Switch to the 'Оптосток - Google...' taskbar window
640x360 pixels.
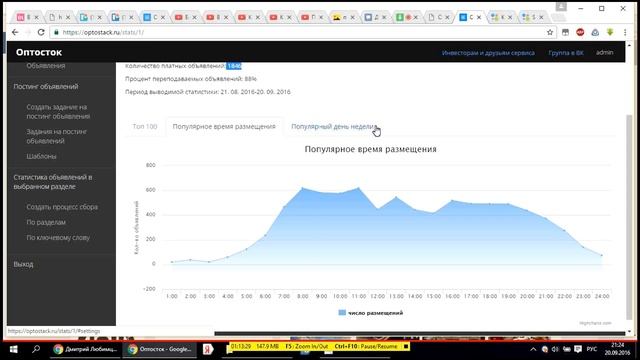coord(160,349)
